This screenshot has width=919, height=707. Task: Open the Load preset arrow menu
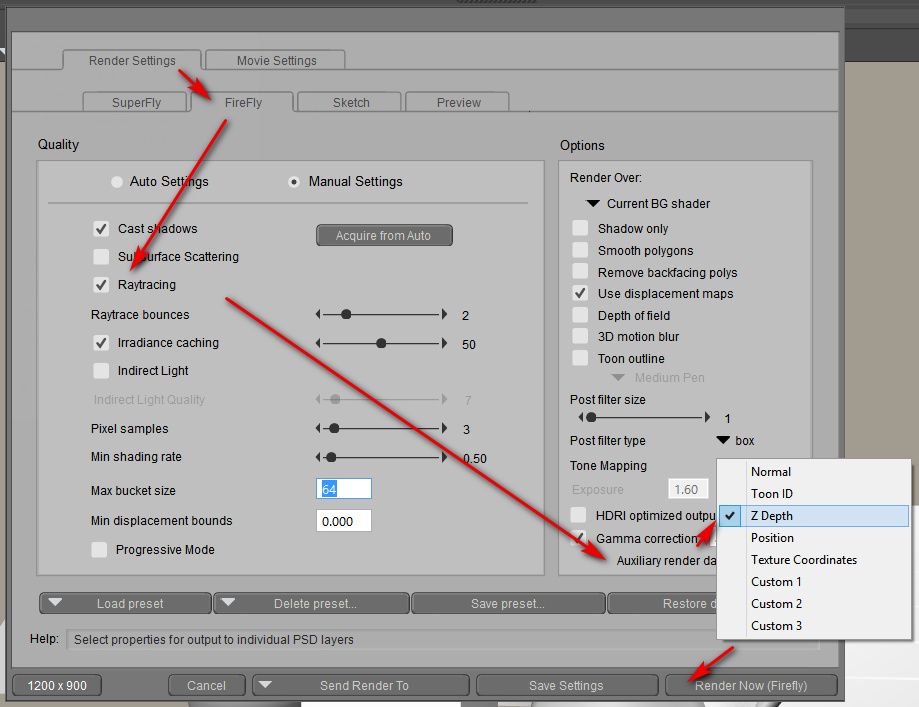[56, 603]
